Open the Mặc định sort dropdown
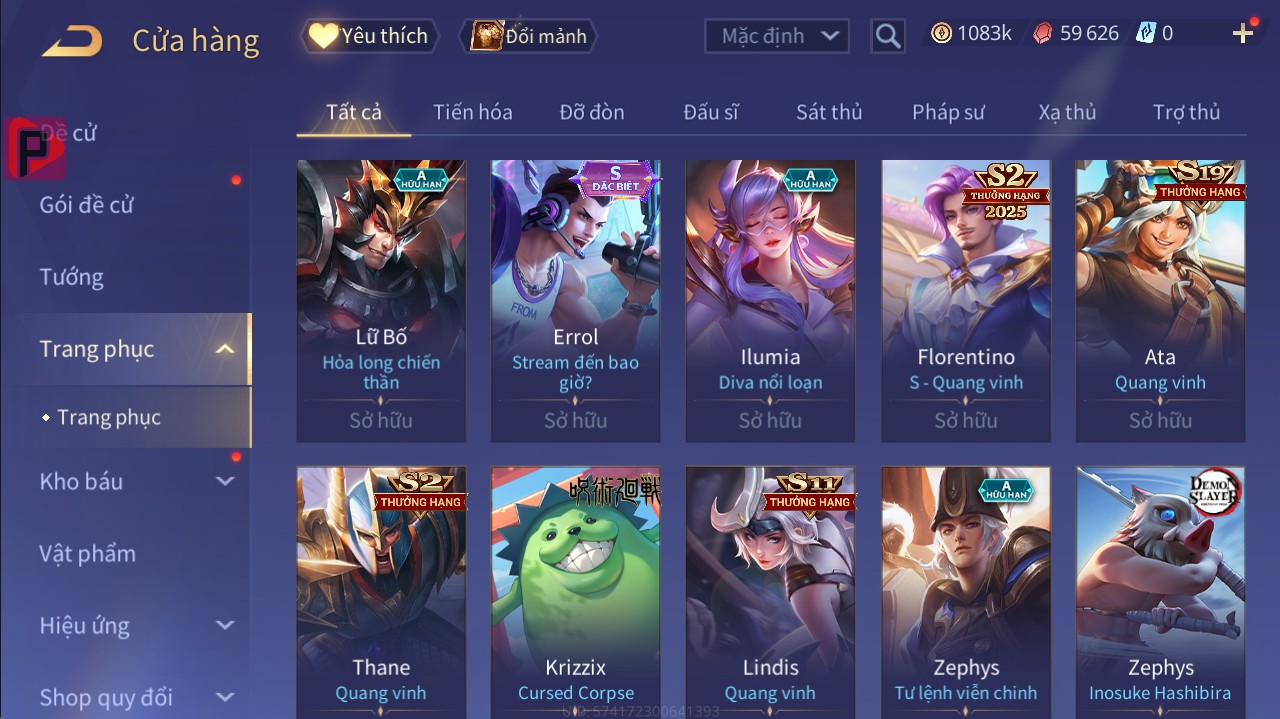The height and width of the screenshot is (719, 1280). pos(777,37)
